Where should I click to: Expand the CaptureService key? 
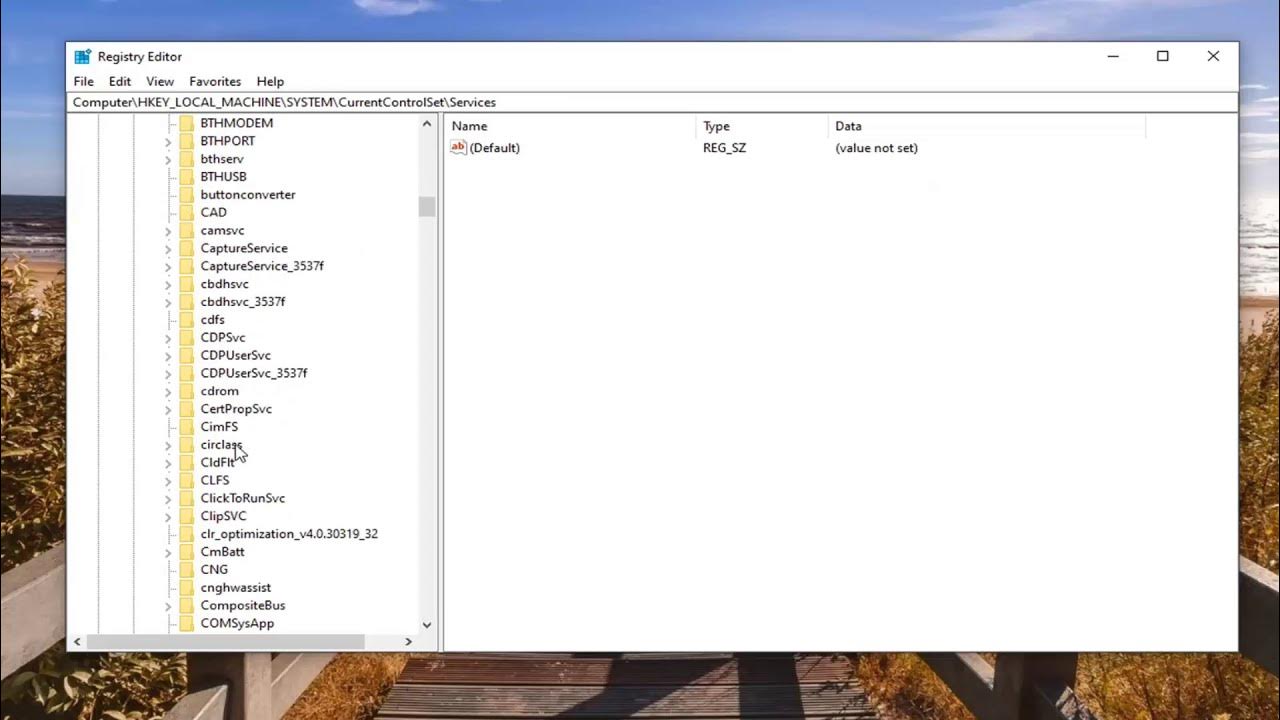coord(168,248)
